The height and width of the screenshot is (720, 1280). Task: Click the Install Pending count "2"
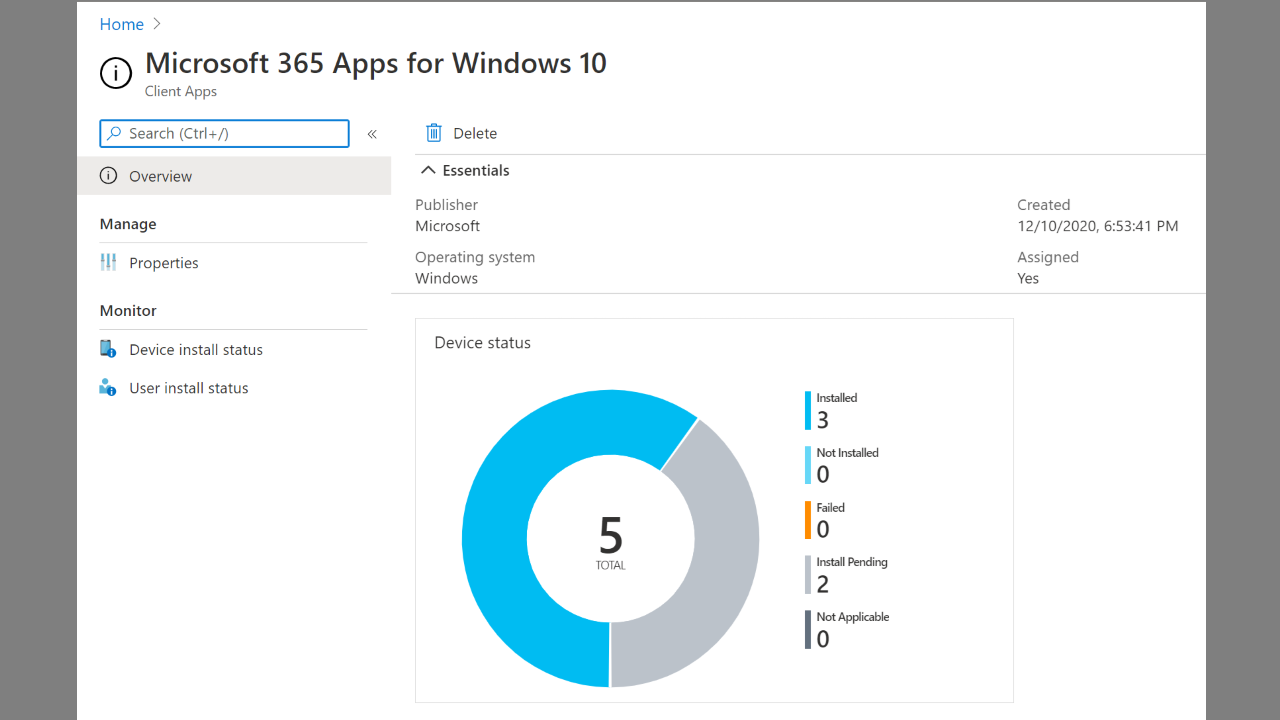pos(823,585)
